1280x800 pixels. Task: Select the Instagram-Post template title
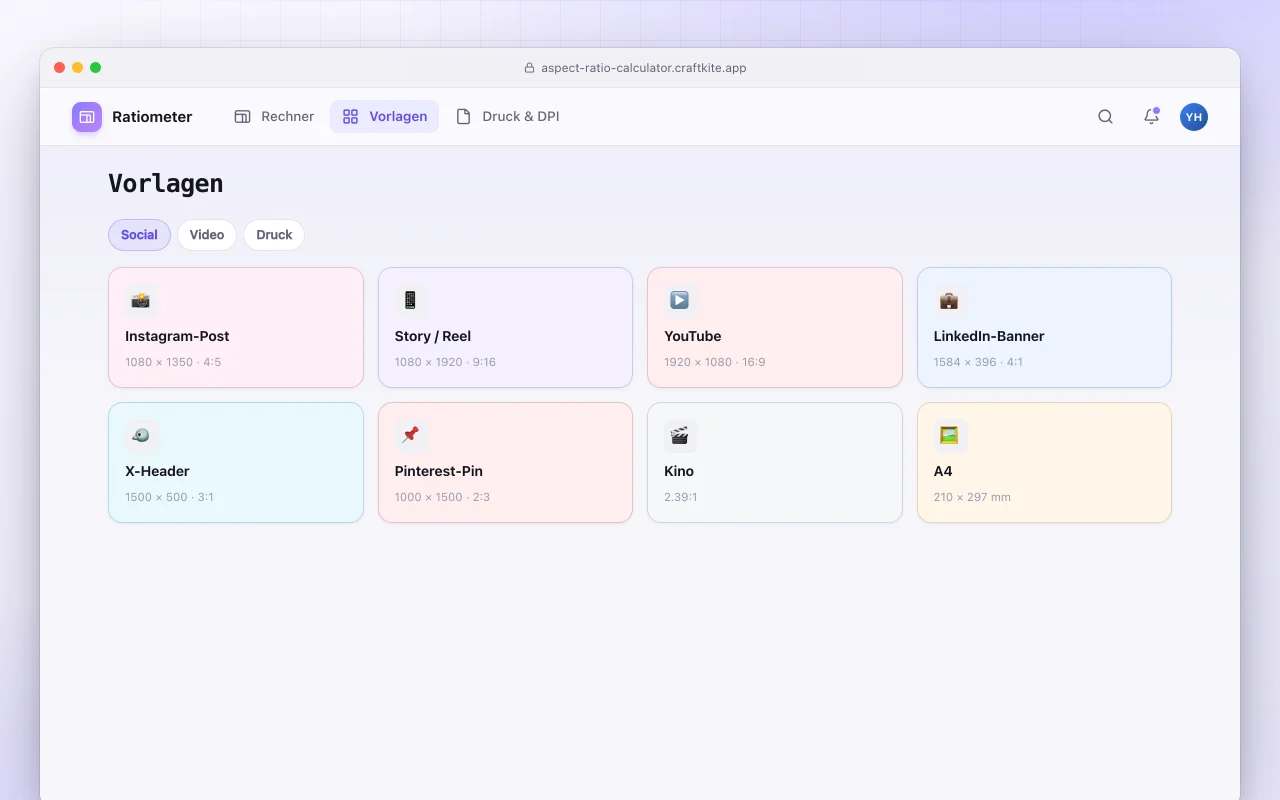[x=177, y=336]
